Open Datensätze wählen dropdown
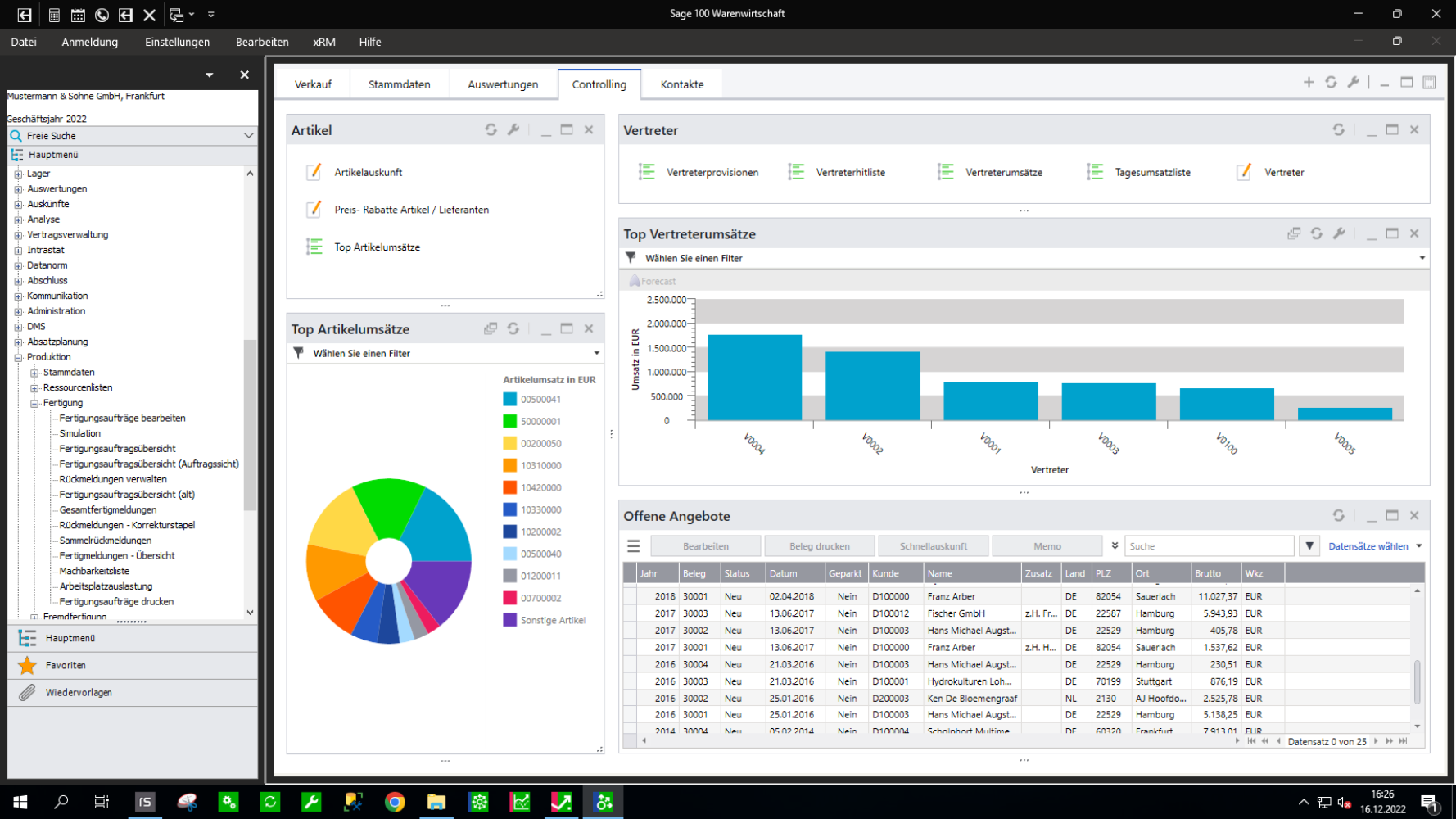 click(1418, 546)
